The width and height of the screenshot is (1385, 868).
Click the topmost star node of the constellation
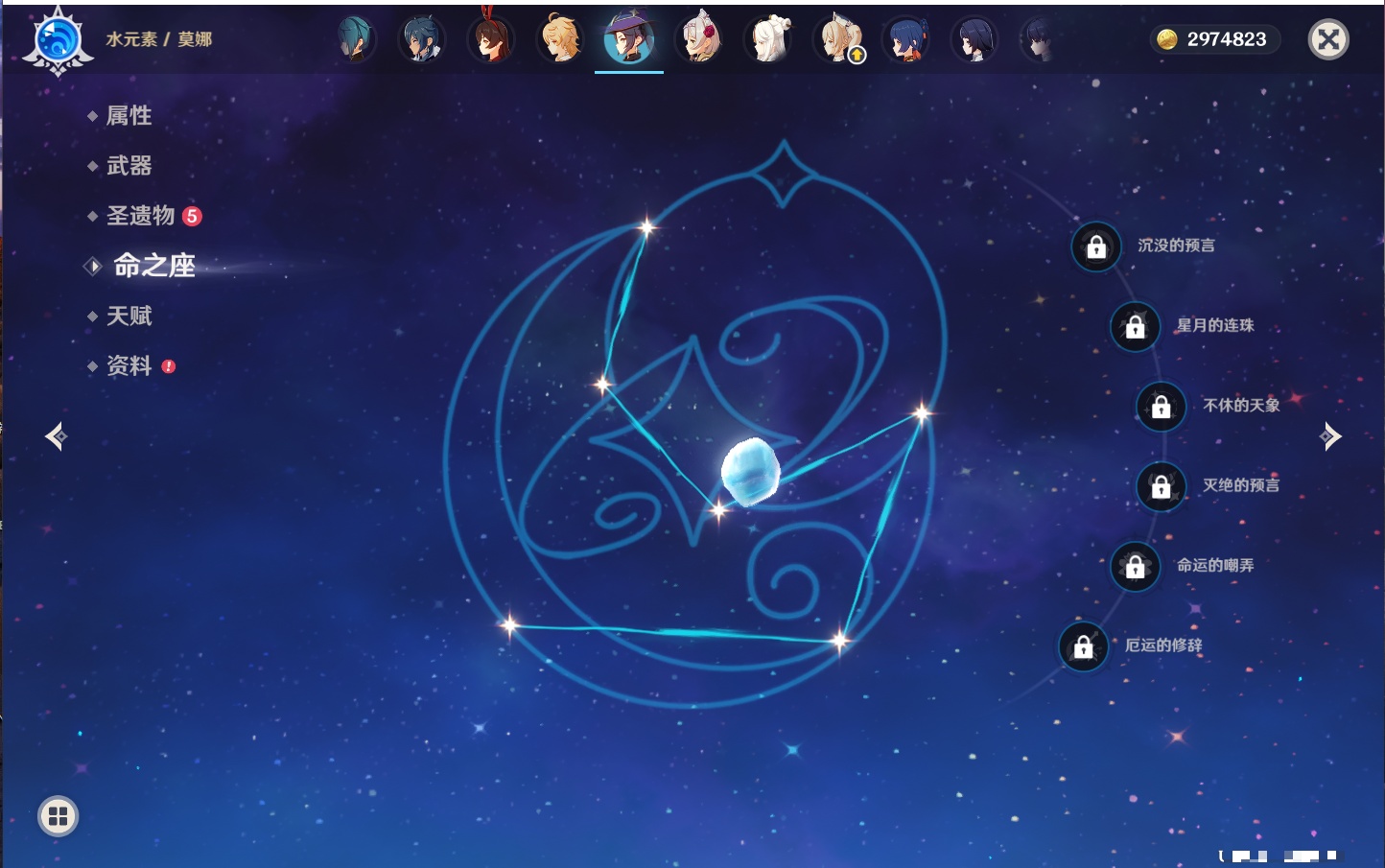[647, 227]
